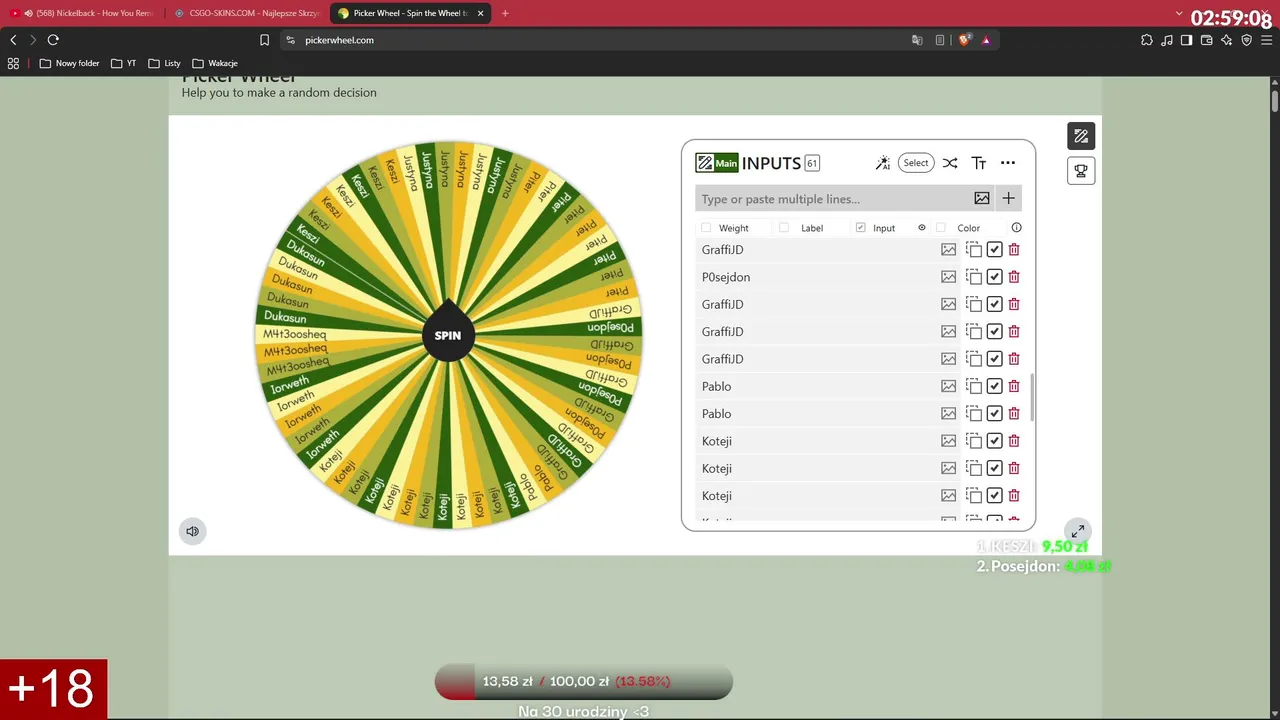Delete the Pablo row directly above Koteji

click(1014, 414)
